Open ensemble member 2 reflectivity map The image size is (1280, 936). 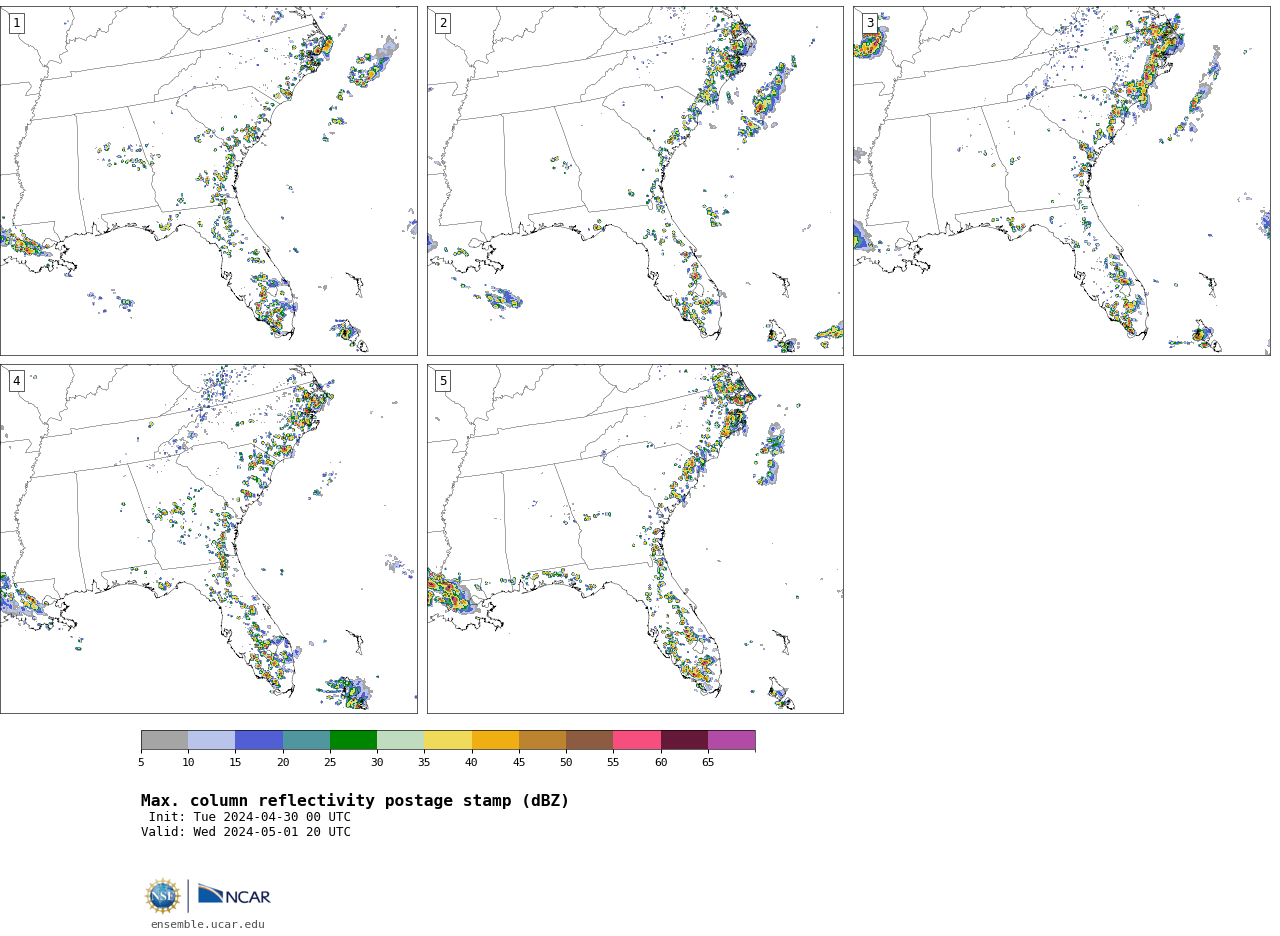point(635,181)
